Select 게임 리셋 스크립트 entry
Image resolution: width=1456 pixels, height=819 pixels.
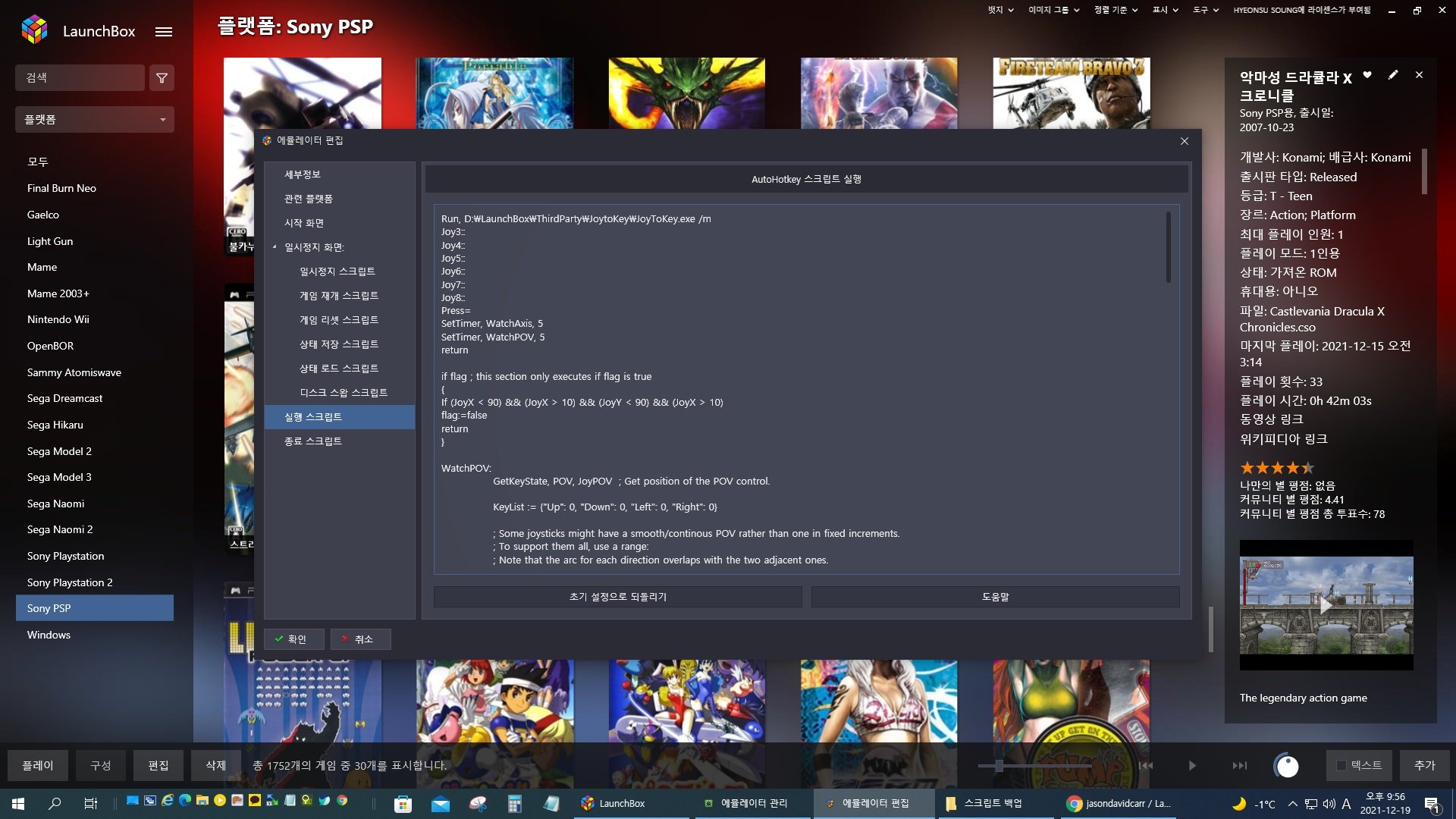tap(339, 320)
